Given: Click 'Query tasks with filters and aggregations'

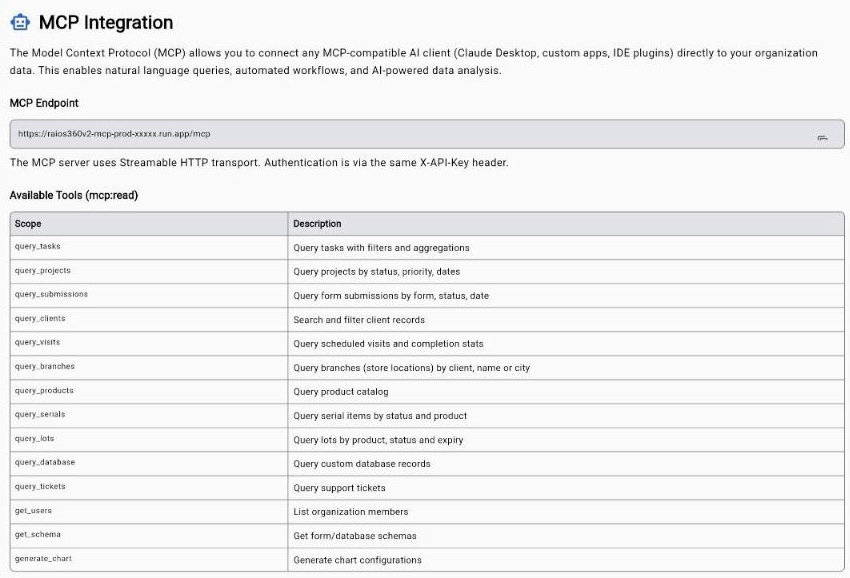Looking at the screenshot, I should [381, 248].
